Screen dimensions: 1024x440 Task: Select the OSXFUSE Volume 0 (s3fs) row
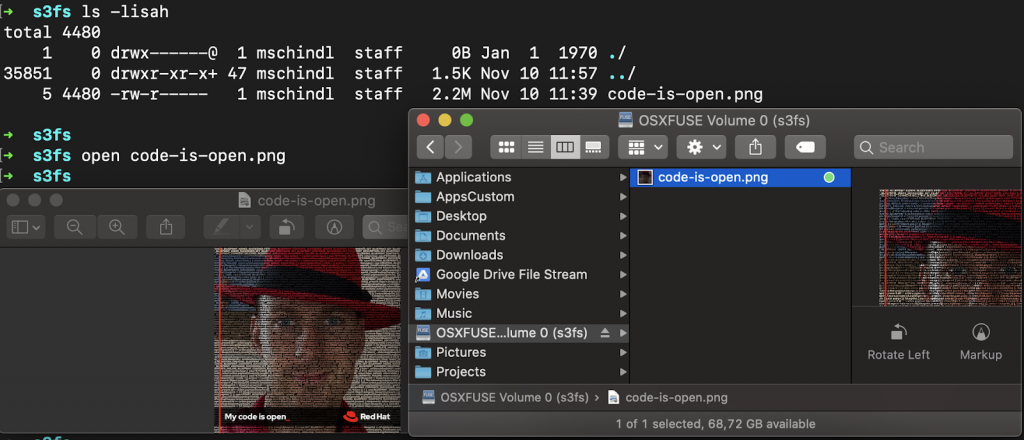pyautogui.click(x=519, y=333)
